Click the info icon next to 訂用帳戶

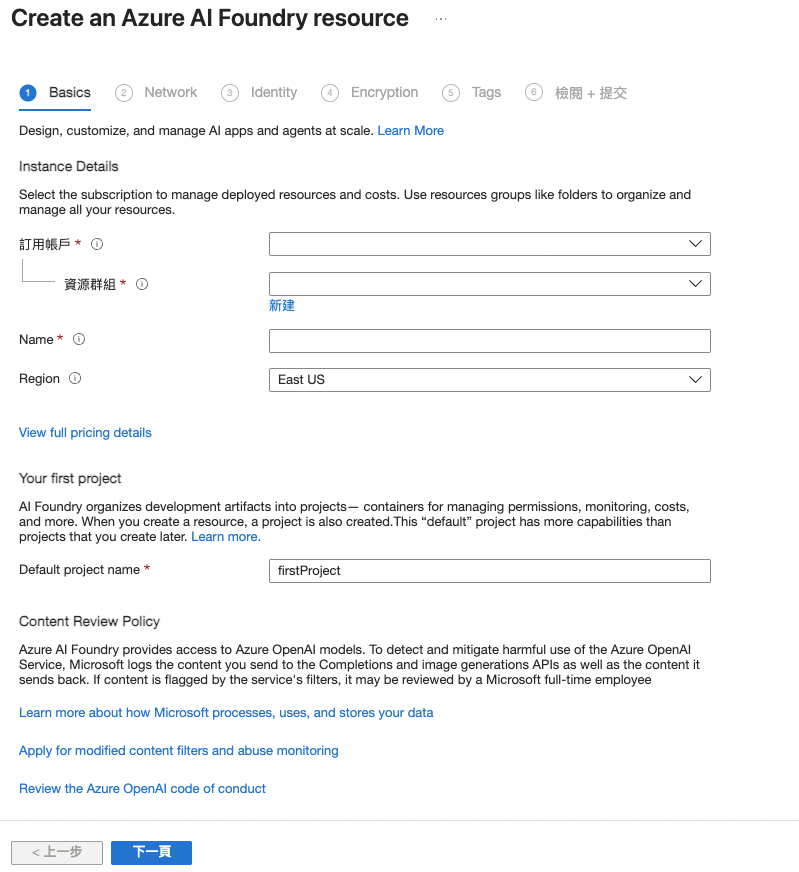[98, 244]
